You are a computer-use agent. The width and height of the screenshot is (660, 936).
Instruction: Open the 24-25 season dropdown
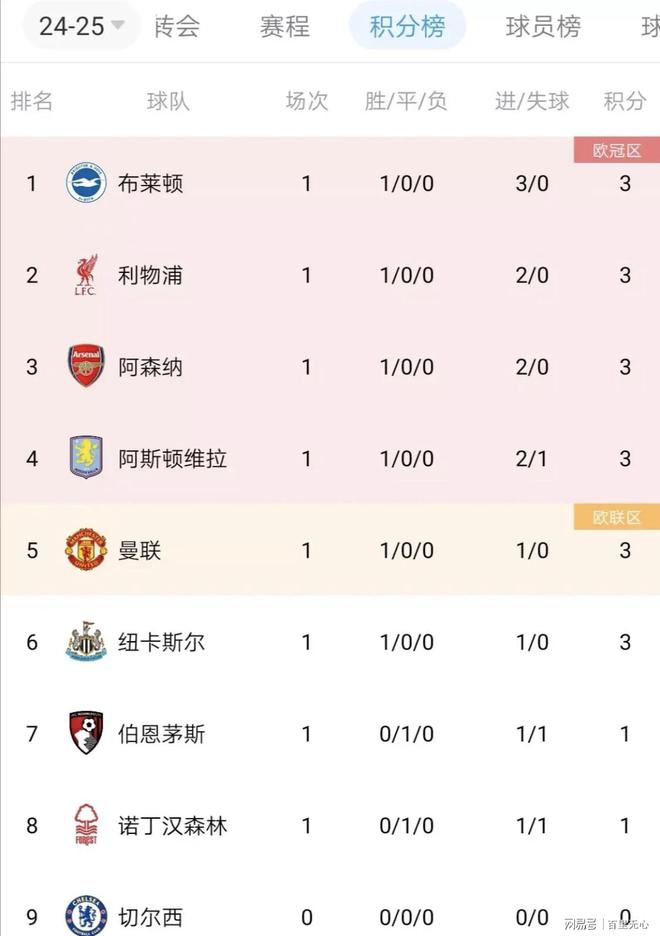81,26
